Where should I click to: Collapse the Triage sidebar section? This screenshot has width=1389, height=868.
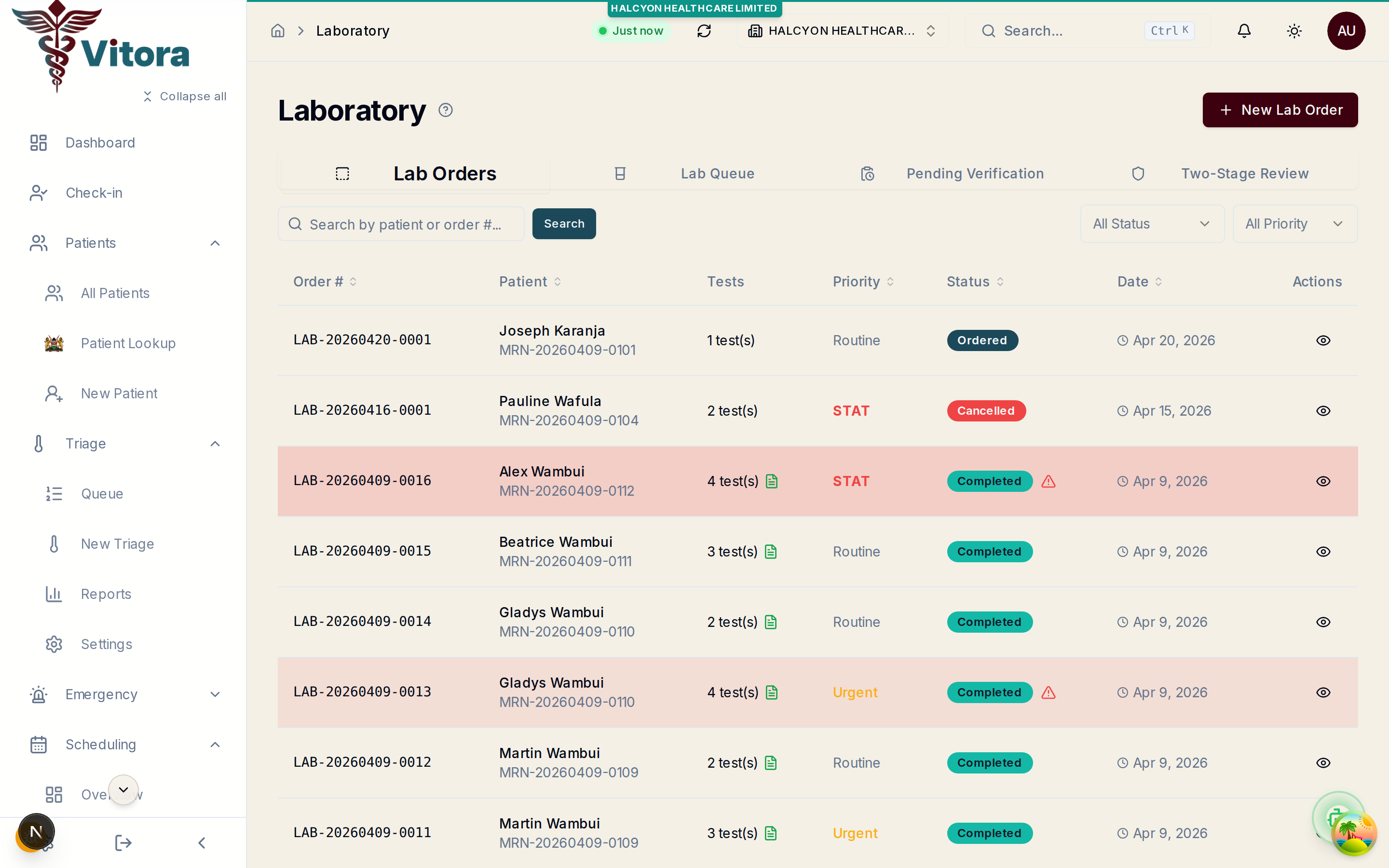pos(215,444)
